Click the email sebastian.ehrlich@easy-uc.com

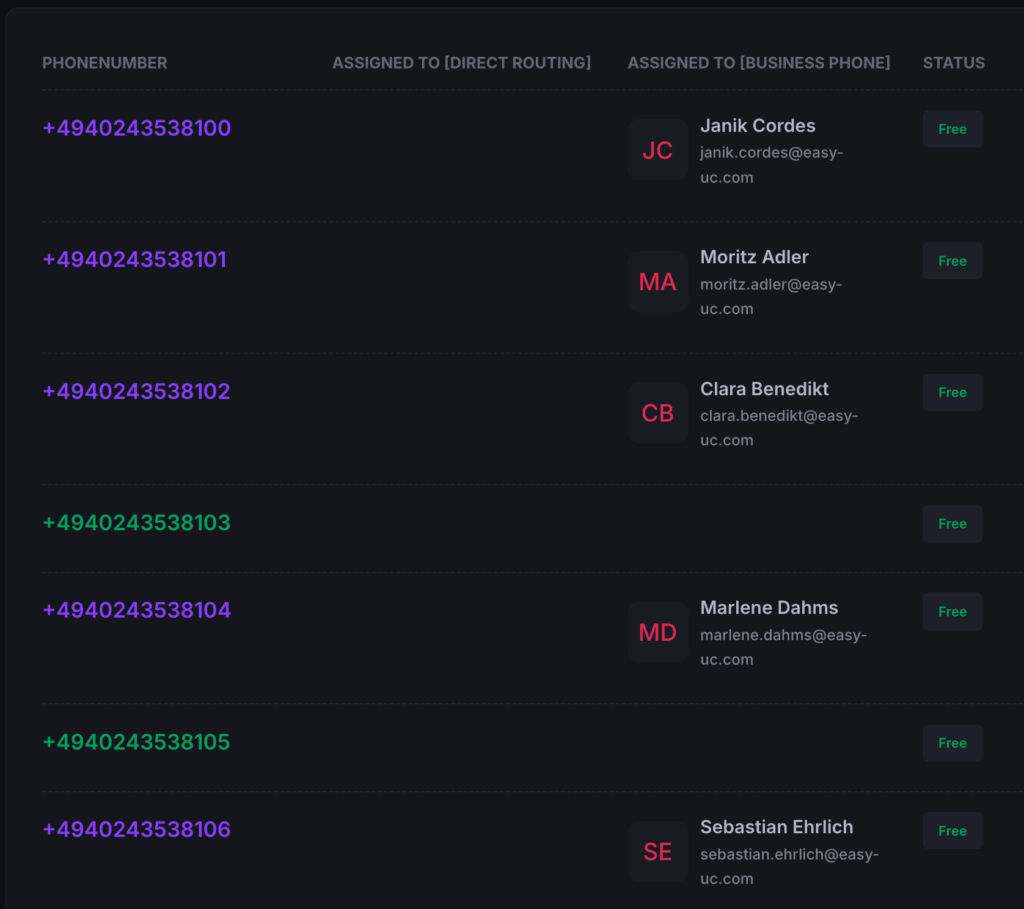[x=788, y=866]
